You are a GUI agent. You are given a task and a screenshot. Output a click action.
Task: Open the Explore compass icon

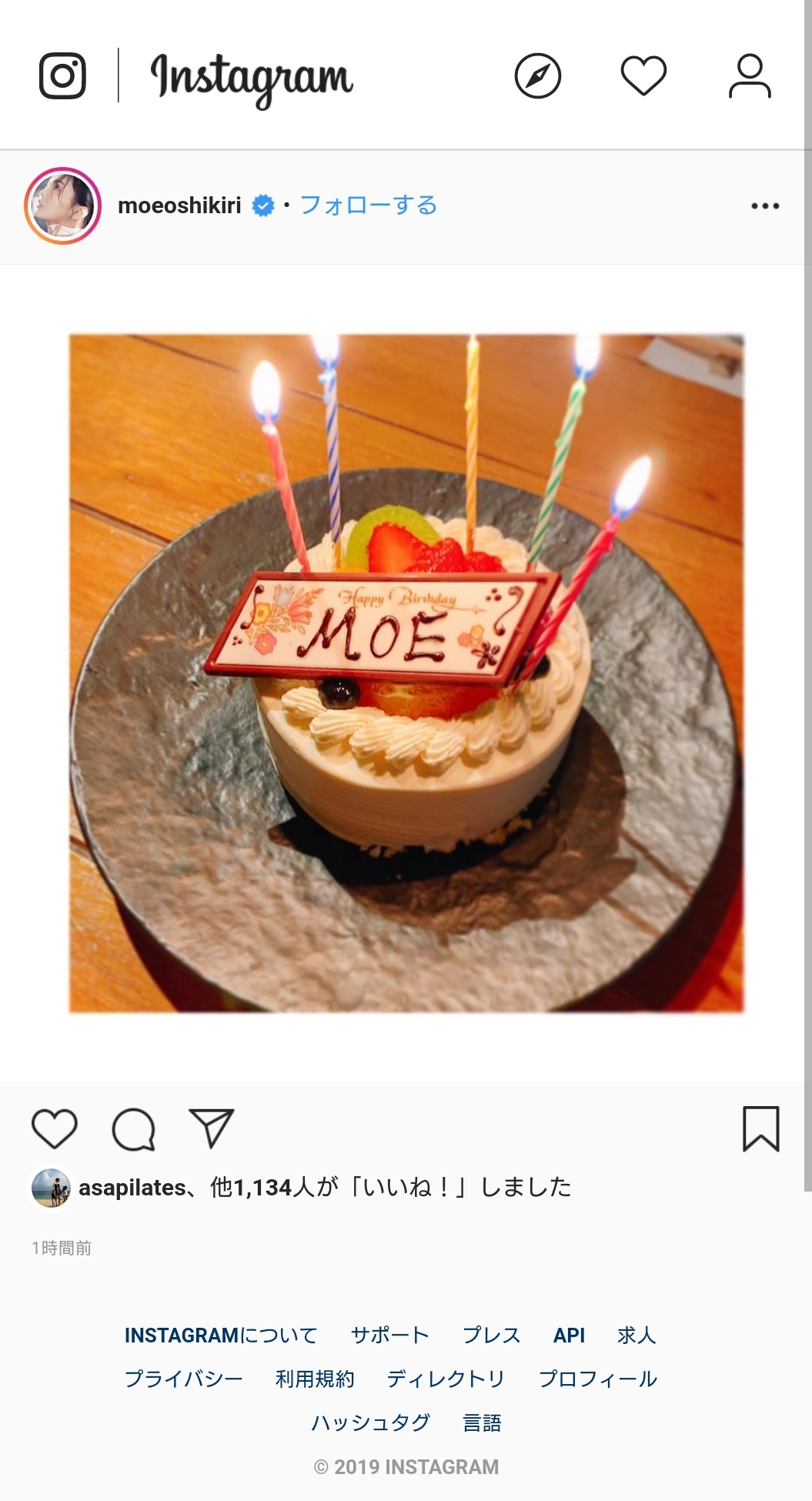click(537, 75)
